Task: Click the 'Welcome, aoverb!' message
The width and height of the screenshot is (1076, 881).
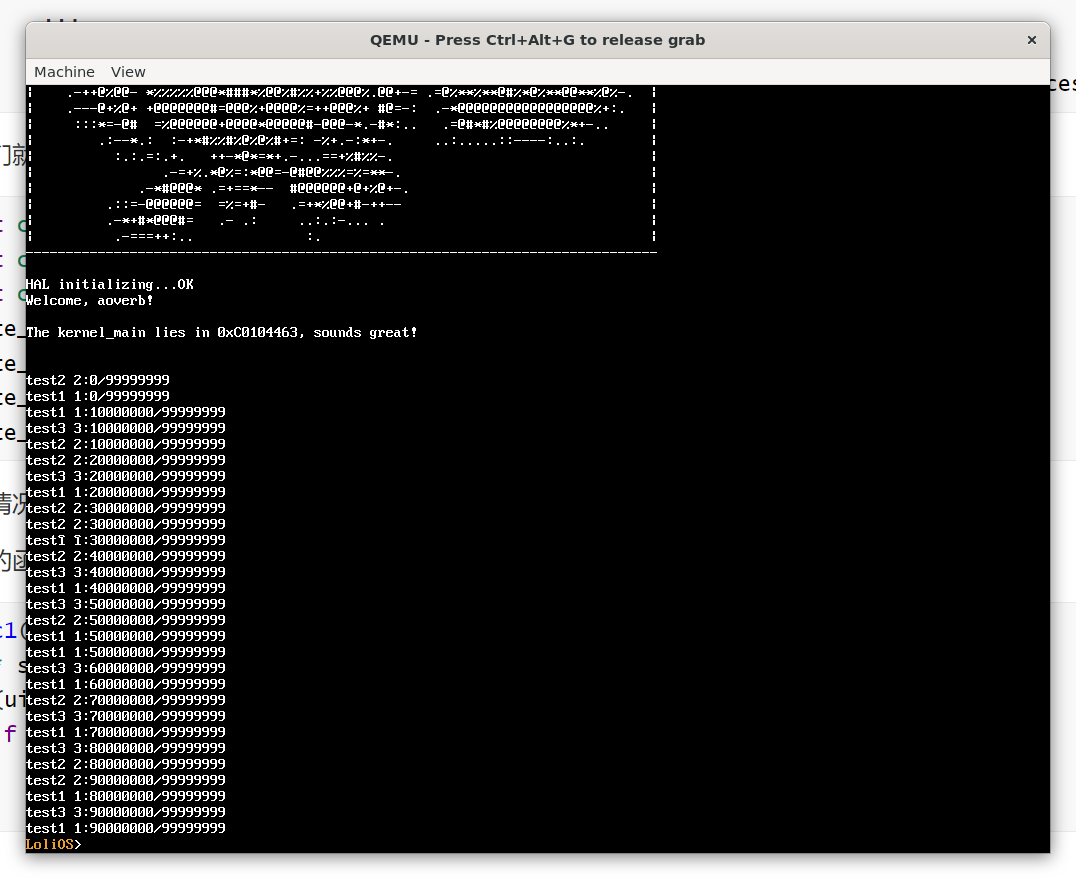Action: tap(90, 301)
